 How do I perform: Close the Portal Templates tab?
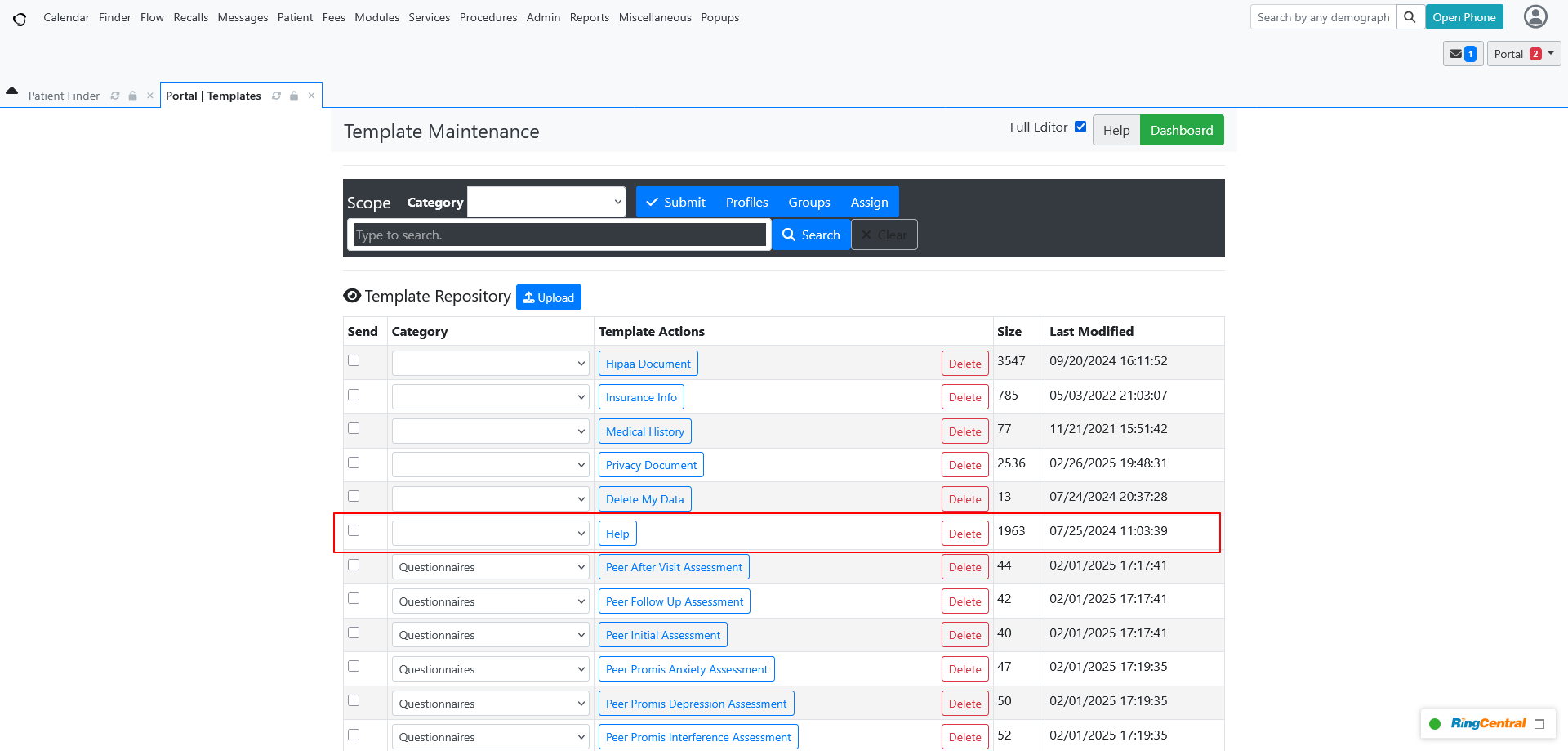point(311,96)
